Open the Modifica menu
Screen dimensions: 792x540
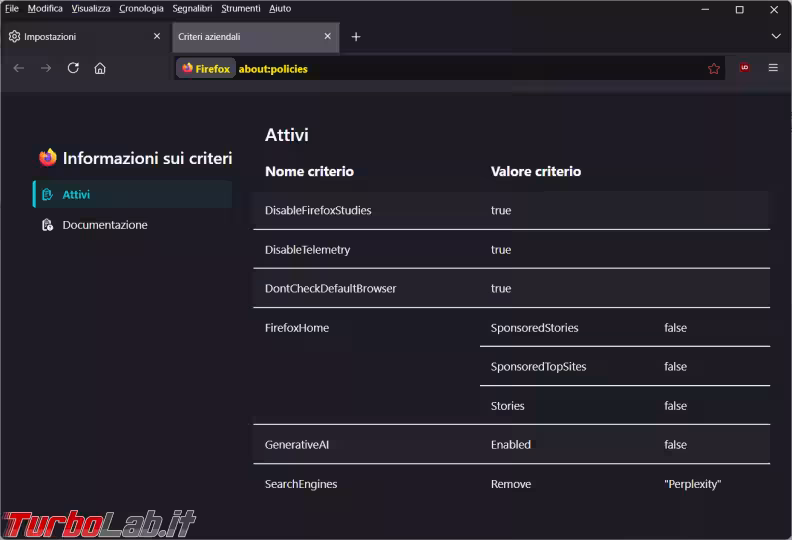pyautogui.click(x=45, y=9)
